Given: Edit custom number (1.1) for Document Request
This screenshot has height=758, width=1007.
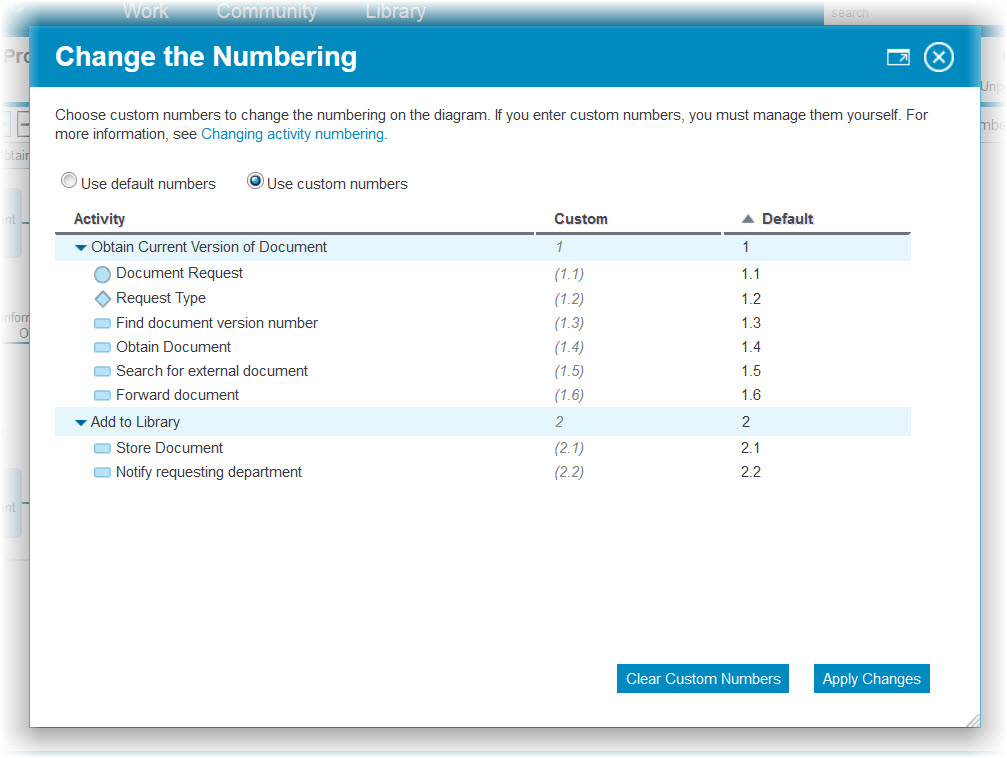Looking at the screenshot, I should [x=569, y=274].
